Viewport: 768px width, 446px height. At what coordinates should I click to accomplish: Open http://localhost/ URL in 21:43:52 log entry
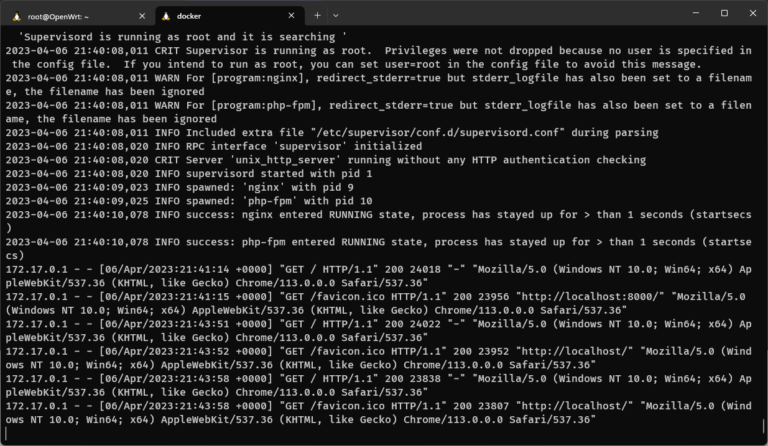(x=576, y=352)
